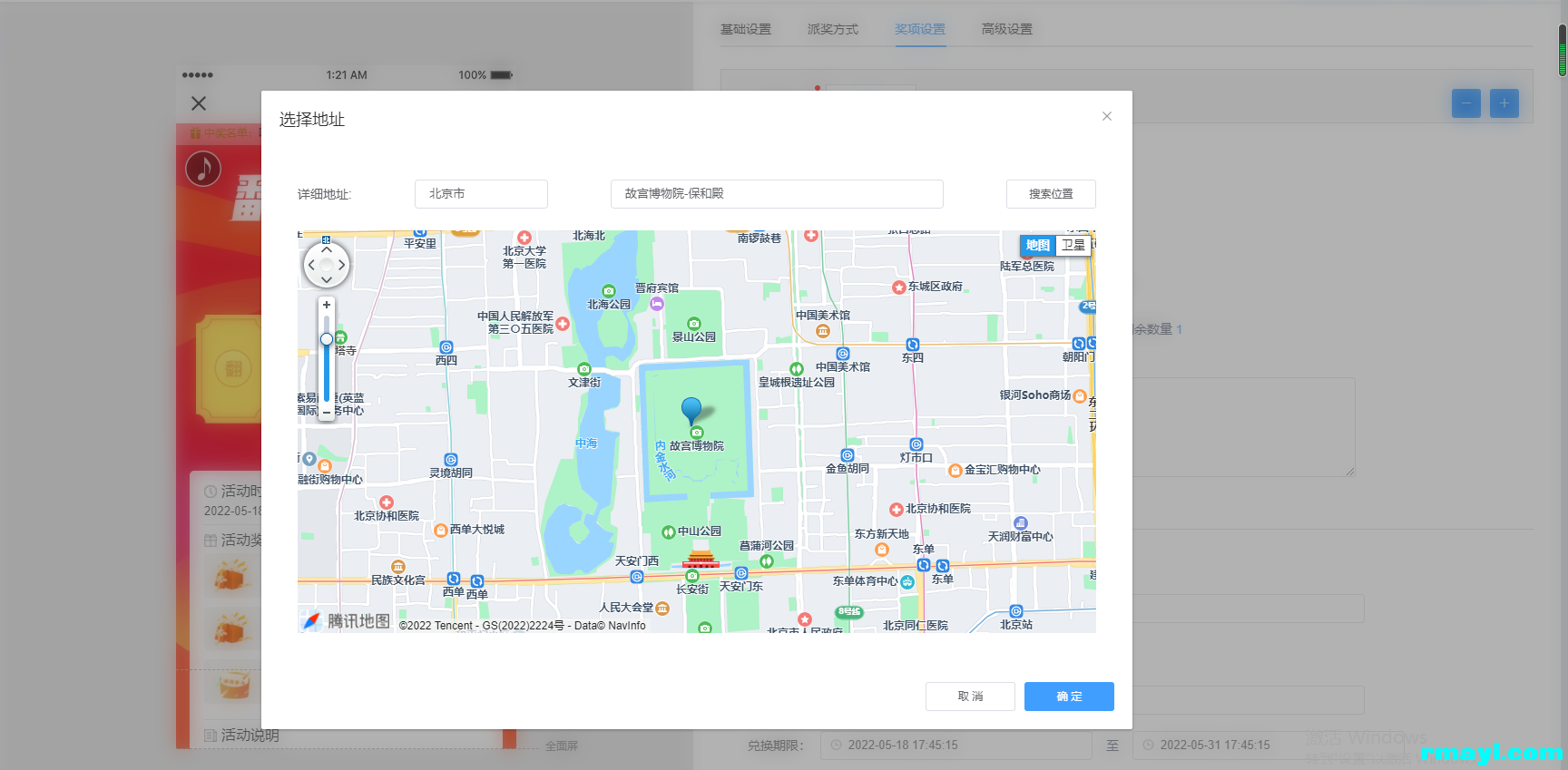
Task: Click the 北海公园 park icon
Action: click(609, 291)
